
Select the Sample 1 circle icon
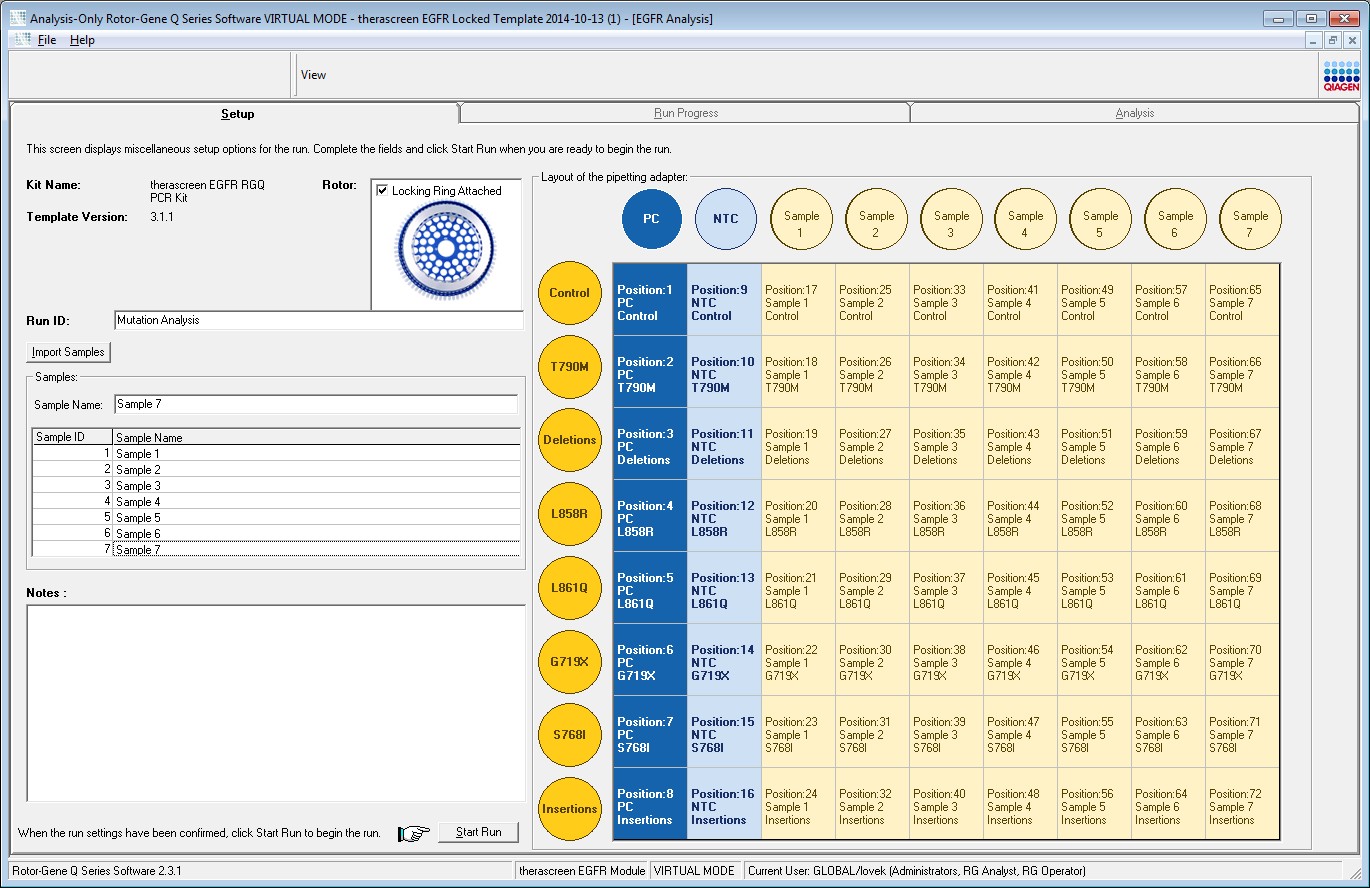(x=801, y=219)
